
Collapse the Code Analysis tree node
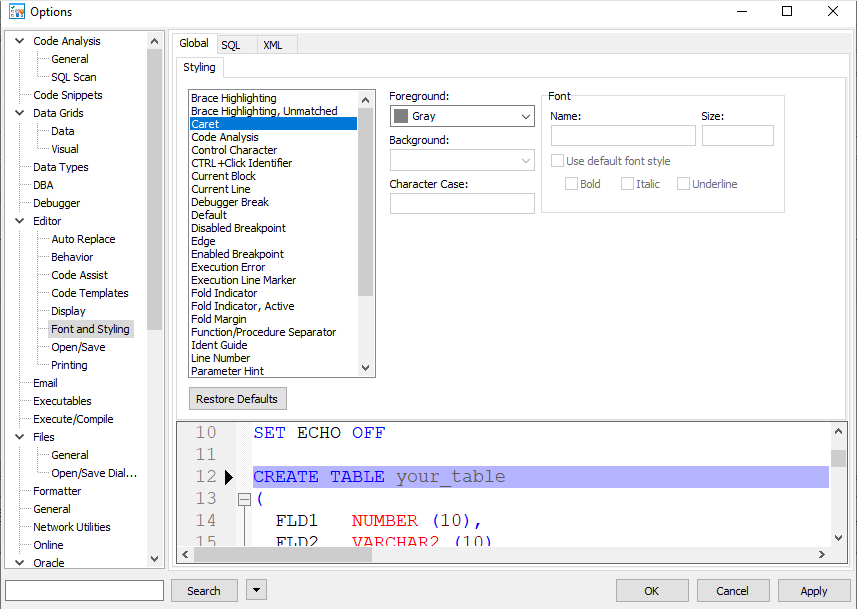[20, 41]
